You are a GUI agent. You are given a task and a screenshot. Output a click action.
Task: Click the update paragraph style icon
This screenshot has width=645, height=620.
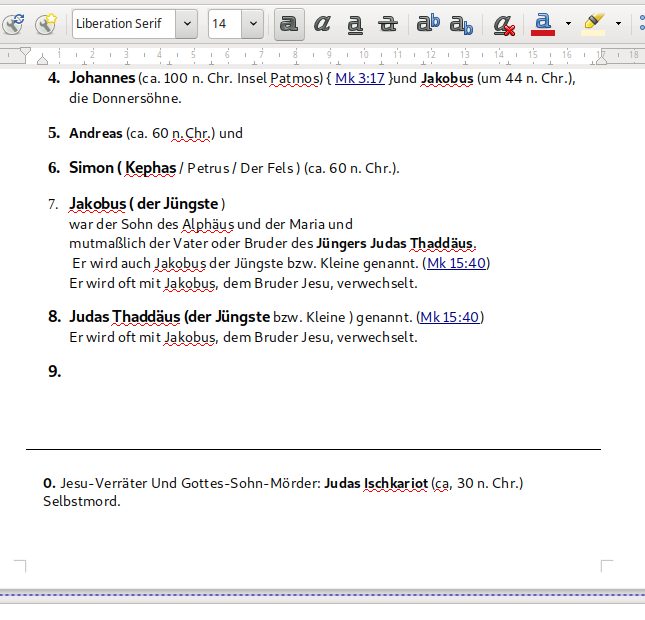tap(13, 24)
